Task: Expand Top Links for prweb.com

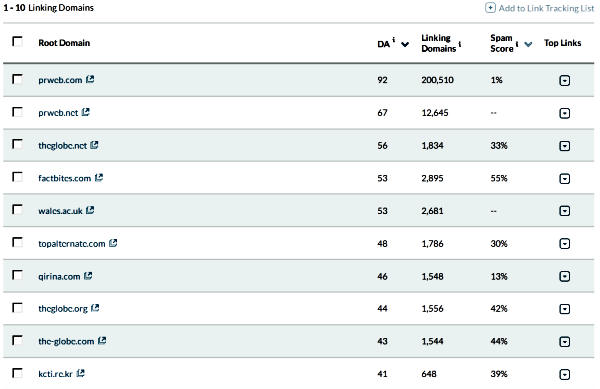Action: pyautogui.click(x=565, y=80)
